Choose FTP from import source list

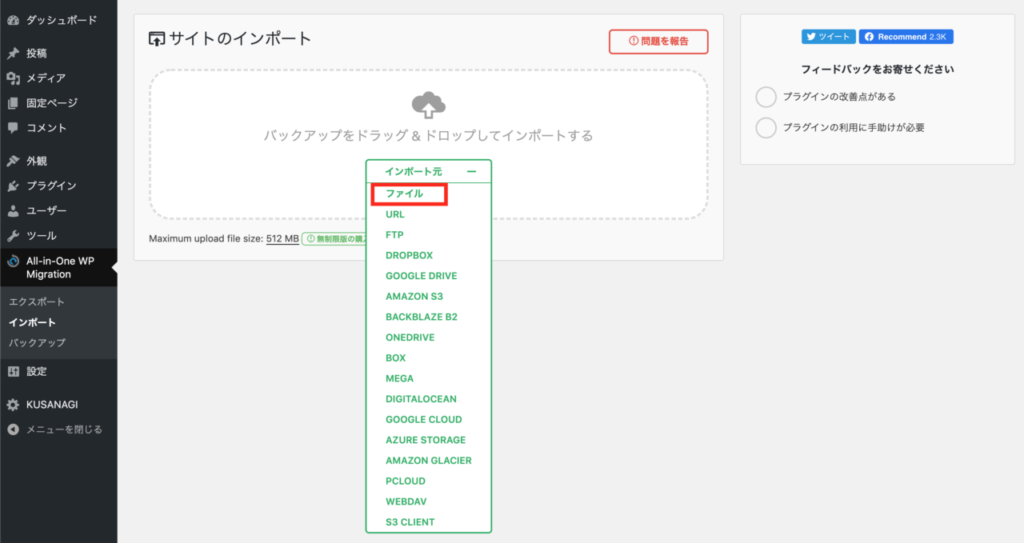[394, 235]
